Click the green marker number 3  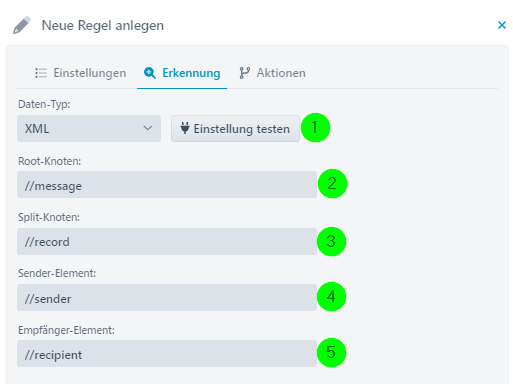click(x=331, y=242)
